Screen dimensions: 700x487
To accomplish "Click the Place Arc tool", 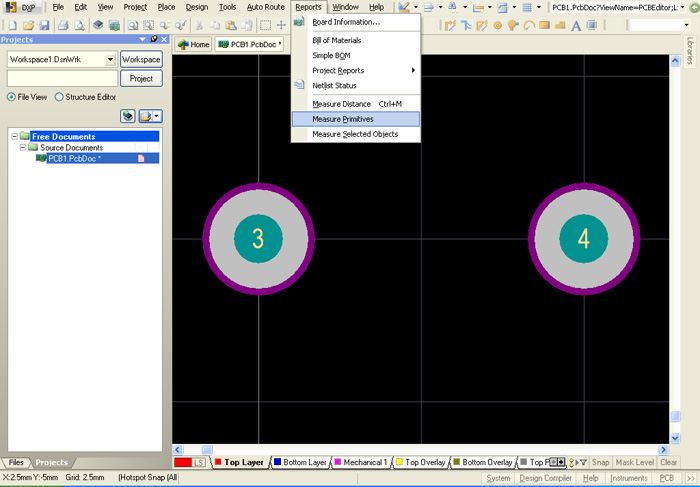I will coord(531,25).
